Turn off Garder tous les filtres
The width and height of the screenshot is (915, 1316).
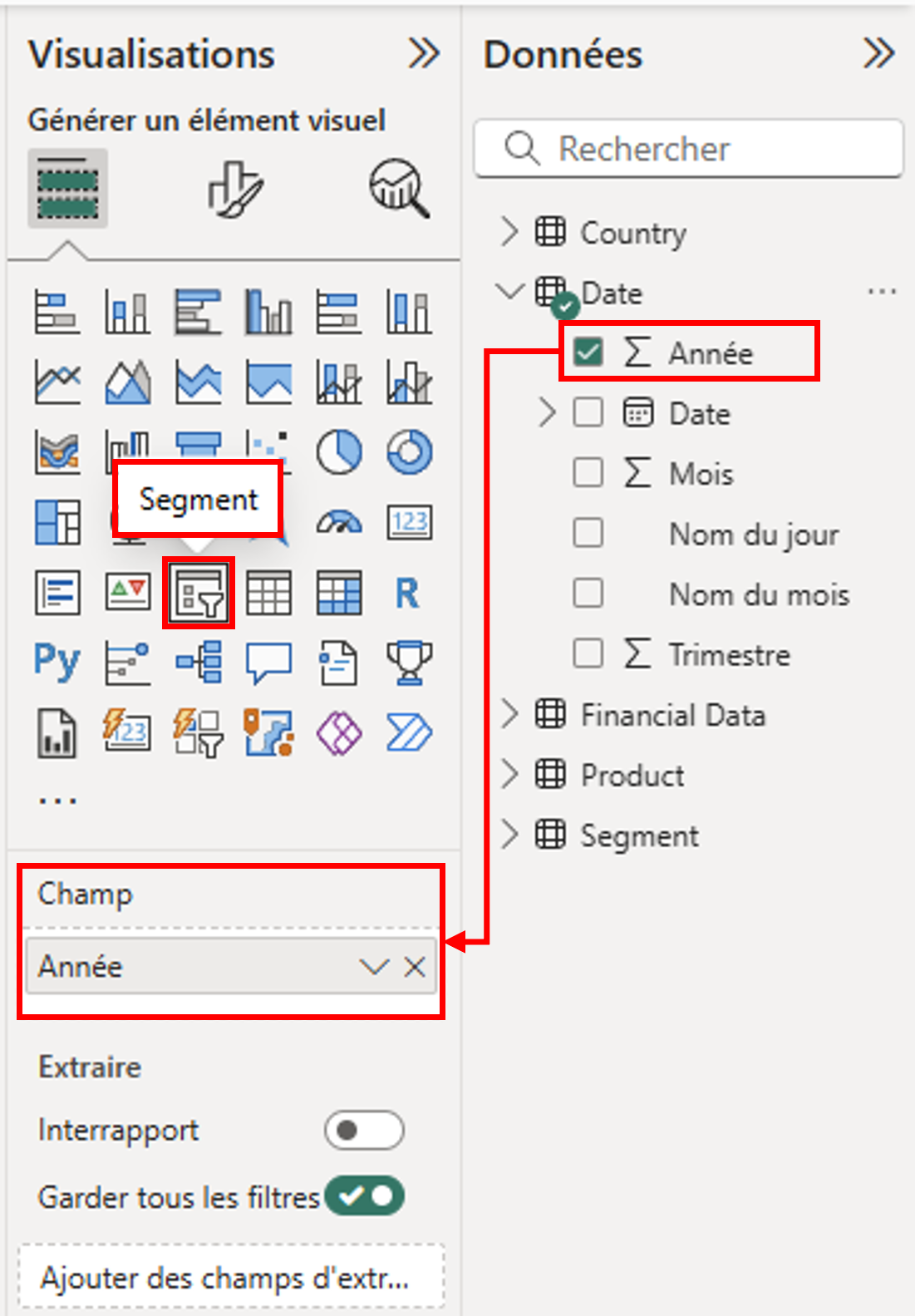point(364,1197)
